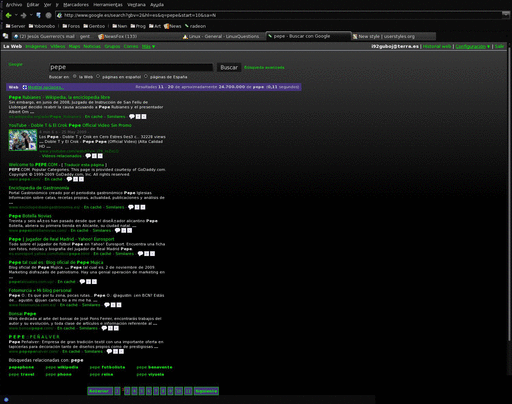The image size is (512, 404).
Task: Expand the Configuración dropdown
Action: click(473, 46)
